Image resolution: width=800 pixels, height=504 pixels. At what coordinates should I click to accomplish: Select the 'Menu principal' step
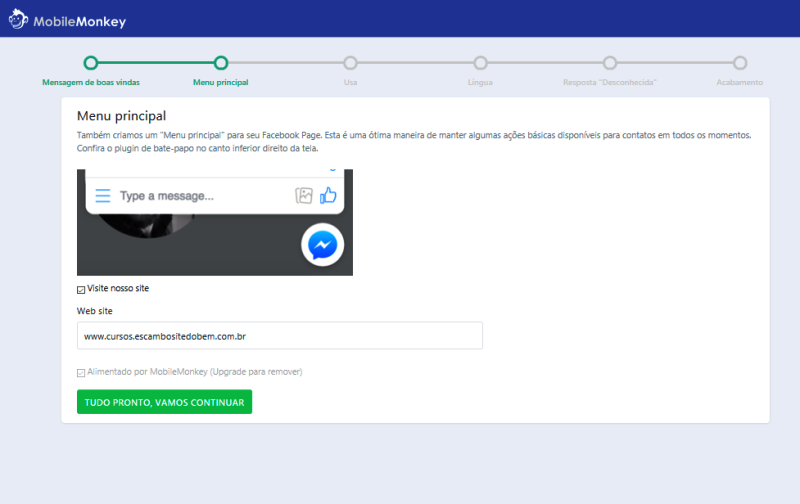click(220, 63)
